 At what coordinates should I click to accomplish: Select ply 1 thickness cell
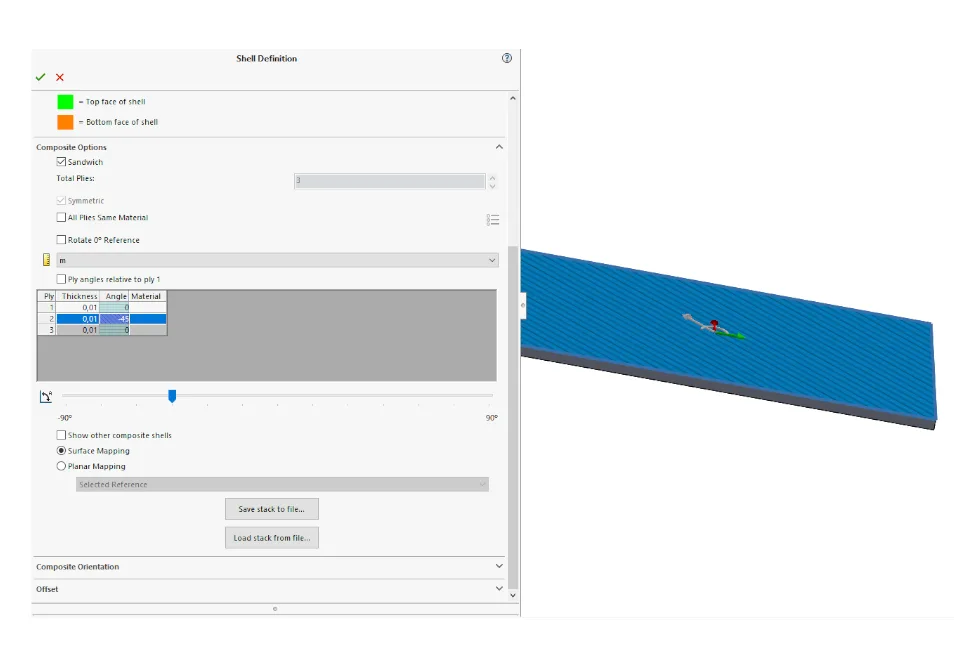click(x=78, y=308)
